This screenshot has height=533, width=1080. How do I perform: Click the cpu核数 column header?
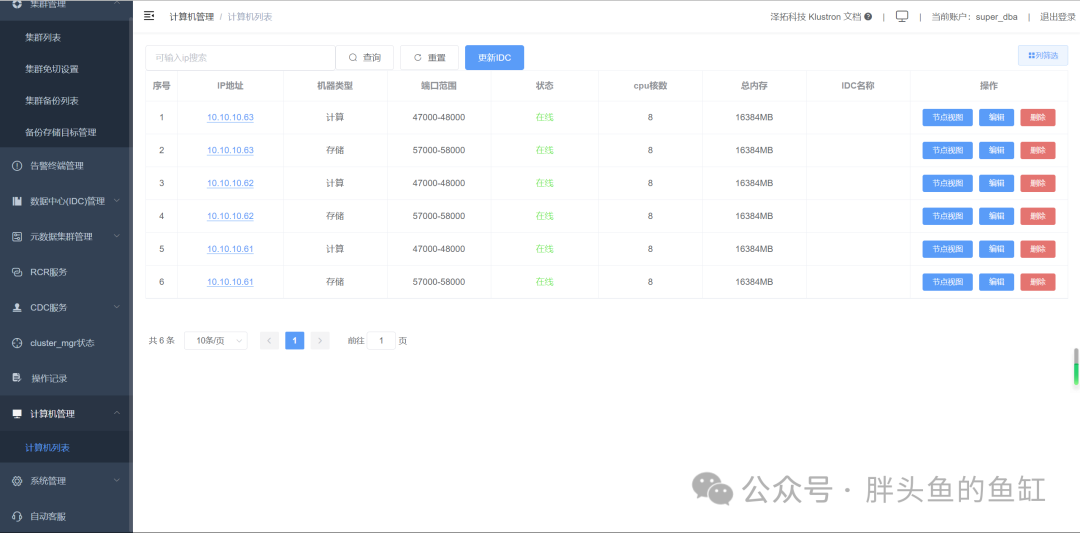point(650,86)
